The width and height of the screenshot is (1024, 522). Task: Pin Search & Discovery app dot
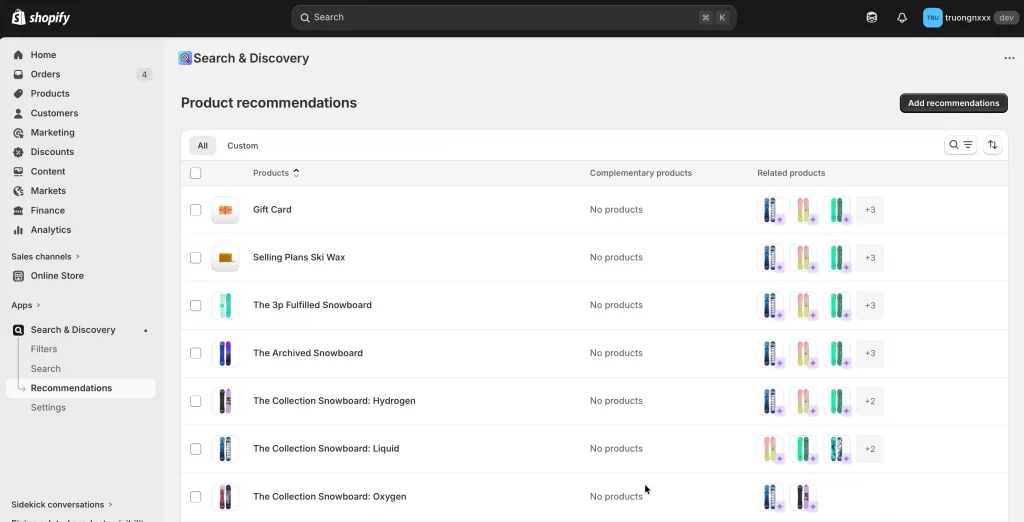tap(146, 331)
